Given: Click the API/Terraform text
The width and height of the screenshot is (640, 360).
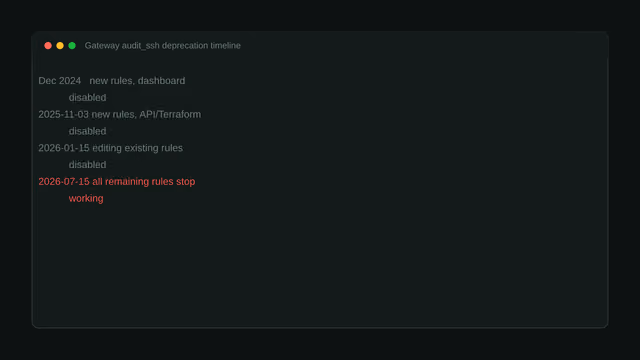Looking at the screenshot, I should 170,114.
